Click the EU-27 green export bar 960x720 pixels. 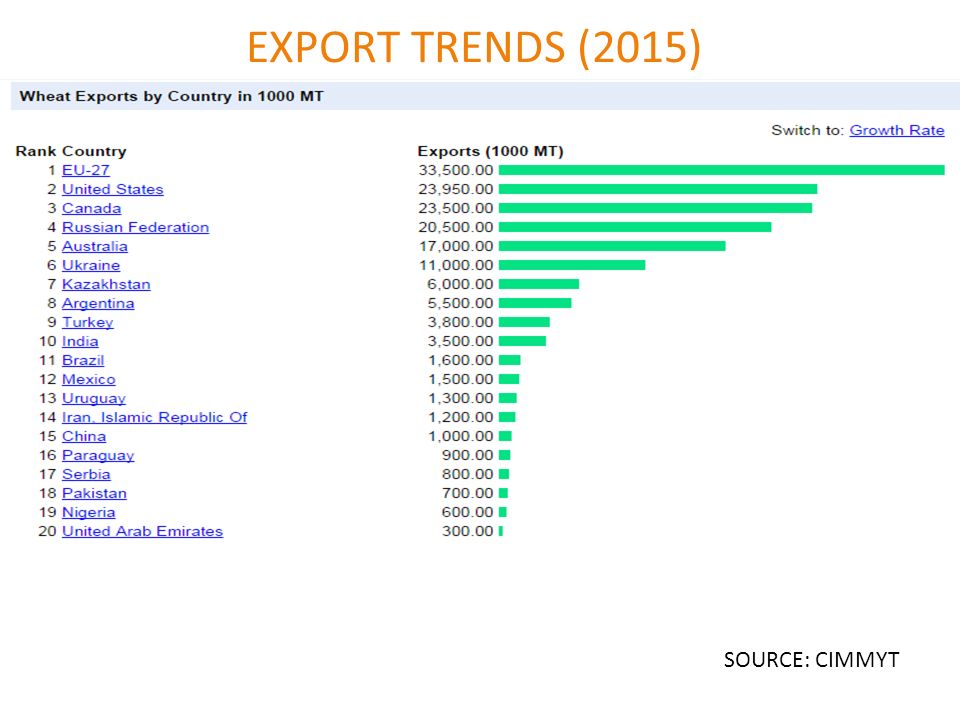coord(722,170)
